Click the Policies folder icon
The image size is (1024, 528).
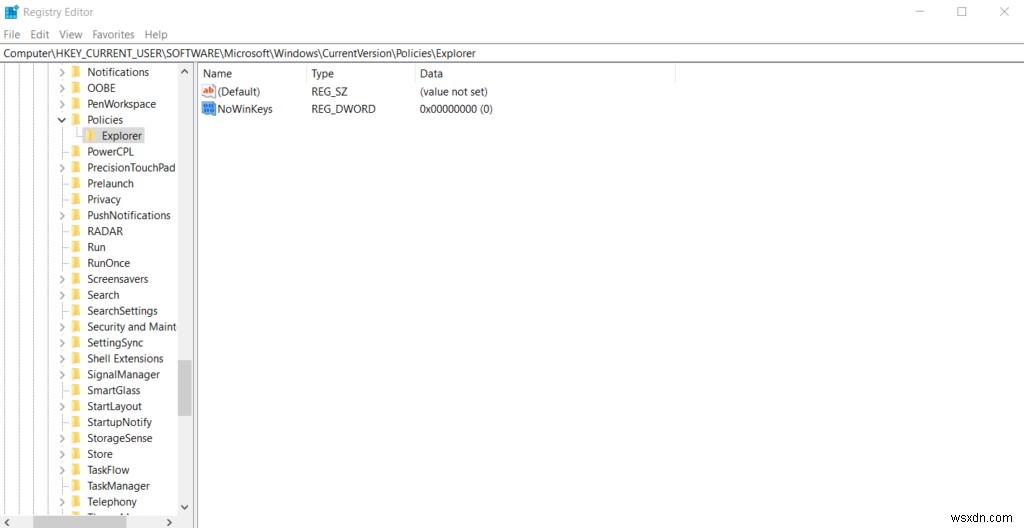click(76, 120)
